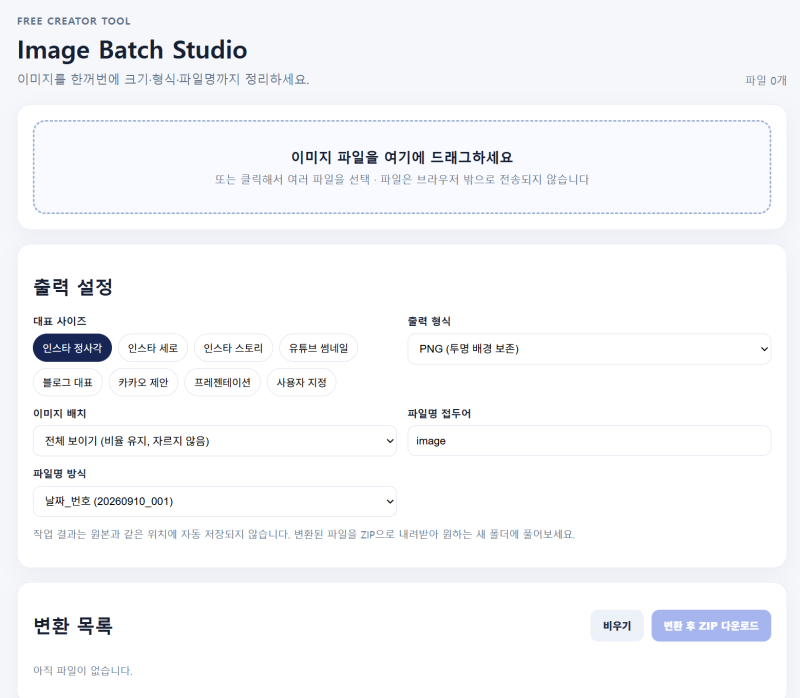Screen dimensions: 800x698
Task: Click the 출력 설정 heading
Action: pyautogui.click(x=73, y=286)
